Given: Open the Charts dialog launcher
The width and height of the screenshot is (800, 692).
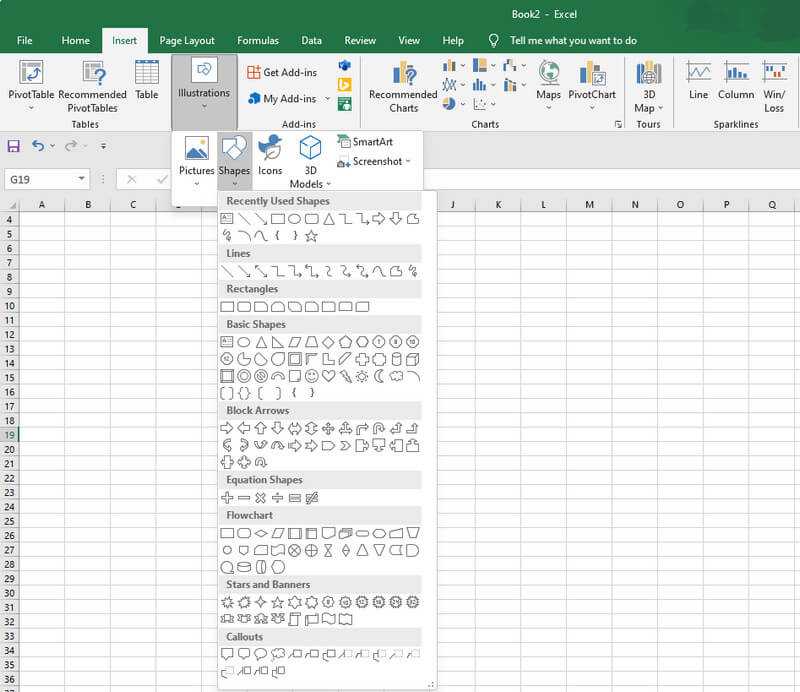Looking at the screenshot, I should pos(618,125).
